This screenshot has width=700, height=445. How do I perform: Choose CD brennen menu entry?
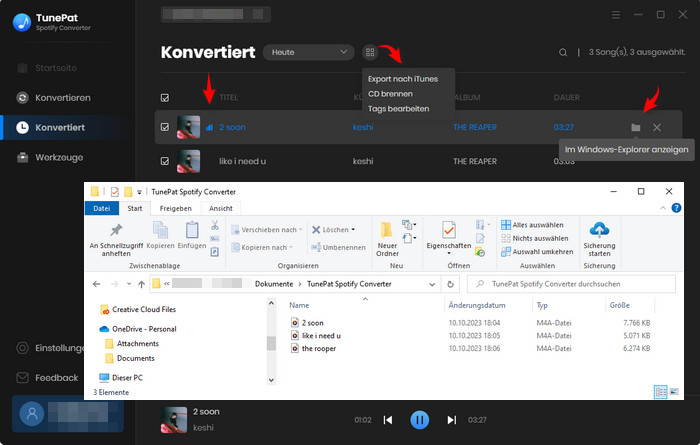tap(390, 94)
